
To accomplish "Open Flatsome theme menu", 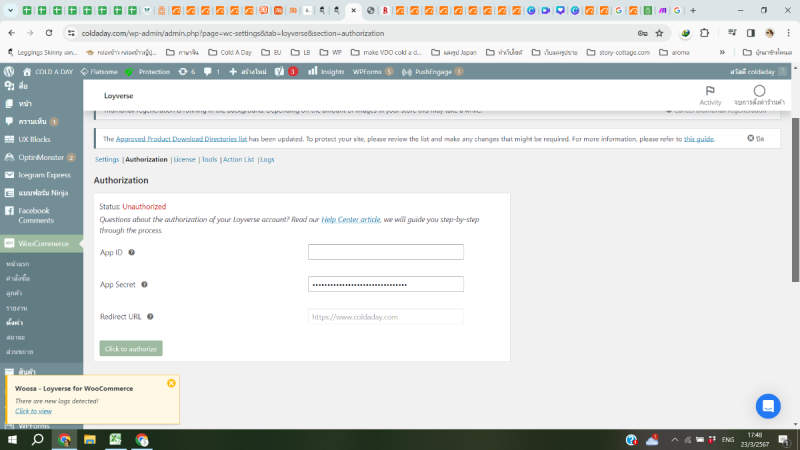I will click(x=99, y=71).
